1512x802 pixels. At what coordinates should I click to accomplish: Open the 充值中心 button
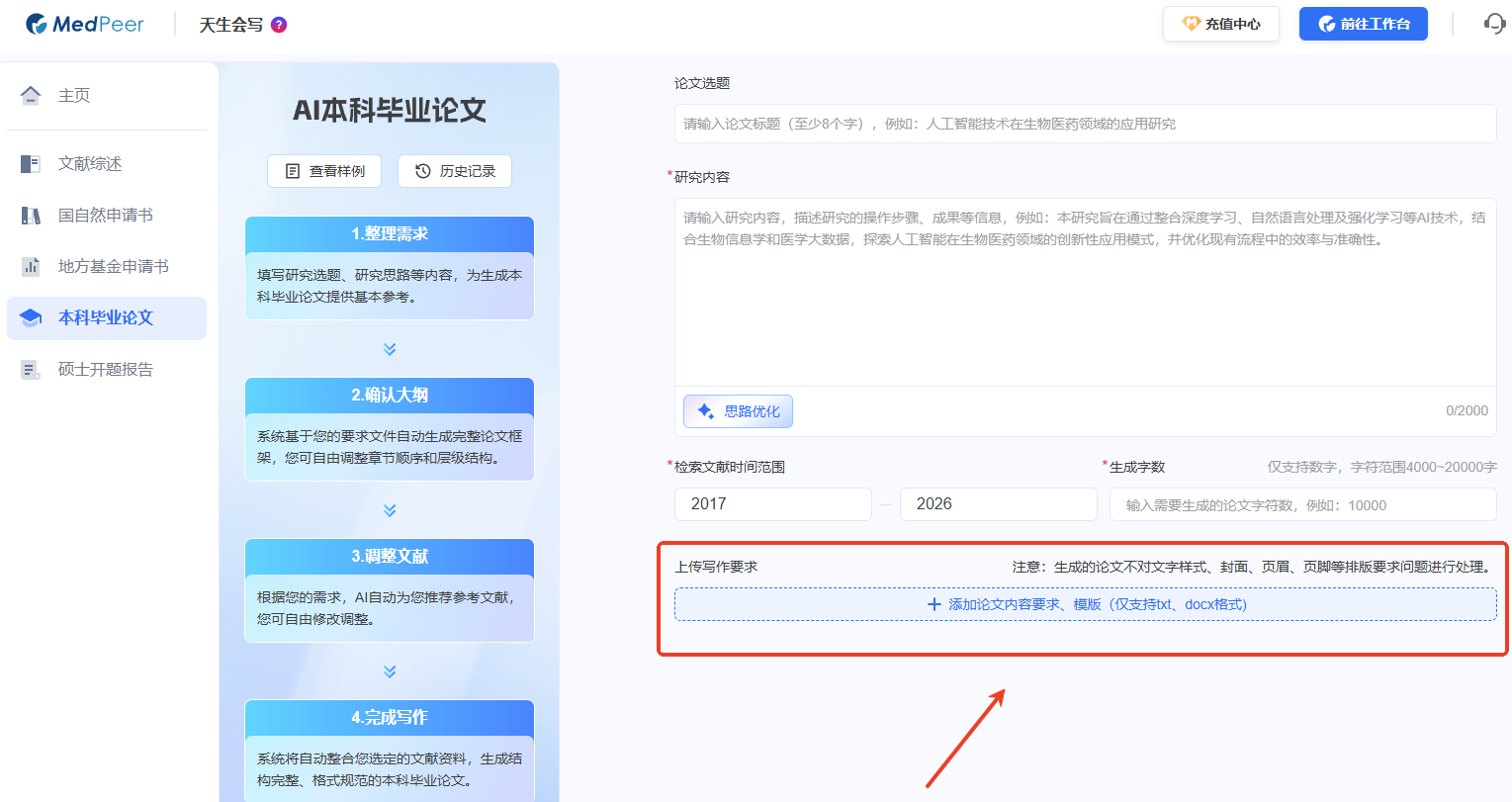[1221, 24]
